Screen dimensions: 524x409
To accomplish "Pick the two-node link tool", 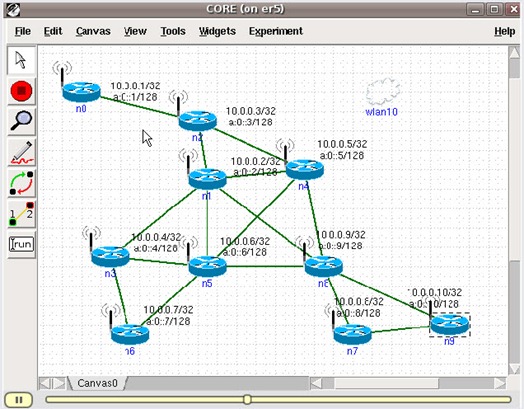I will (21, 214).
